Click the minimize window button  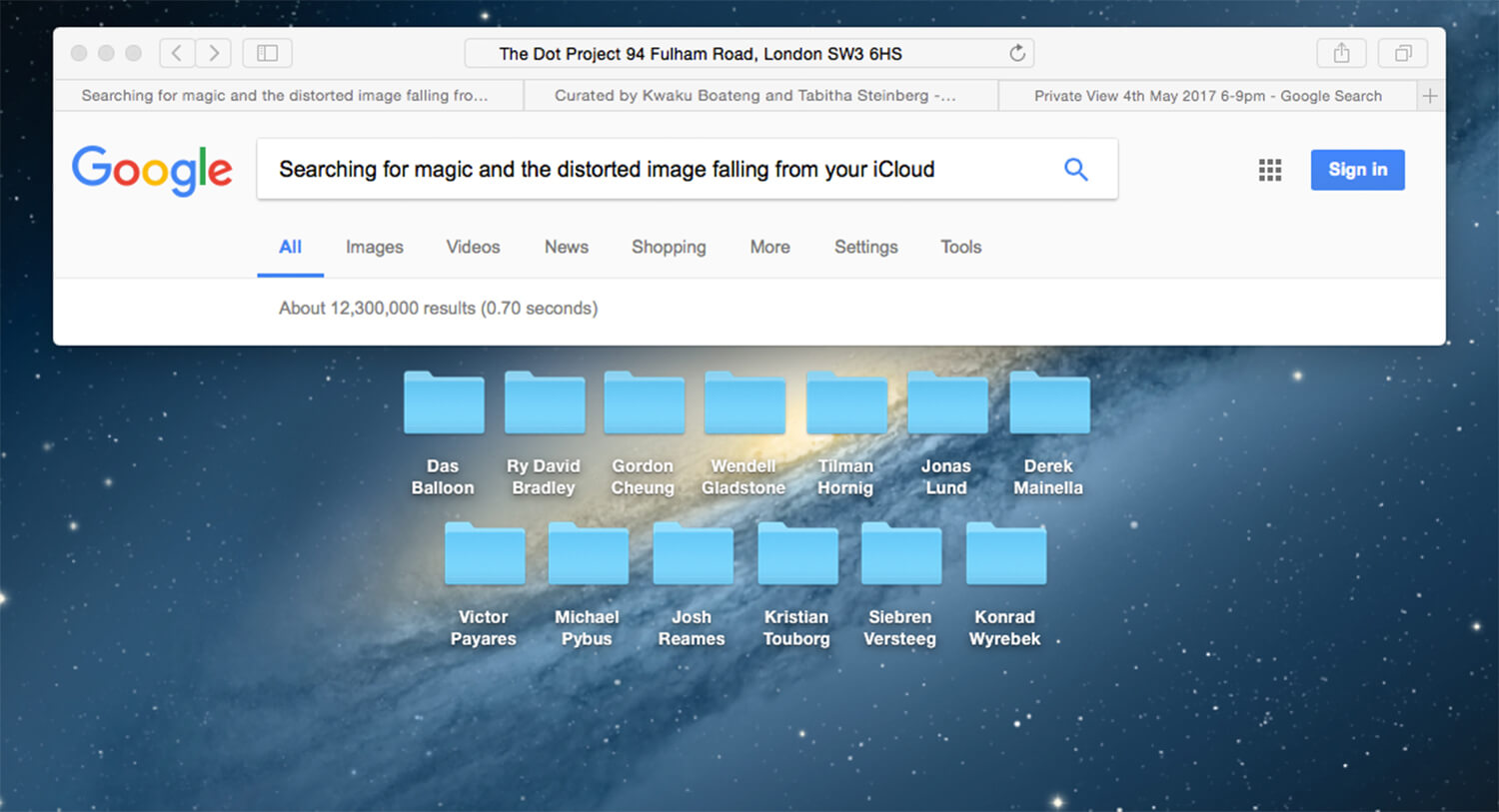106,53
